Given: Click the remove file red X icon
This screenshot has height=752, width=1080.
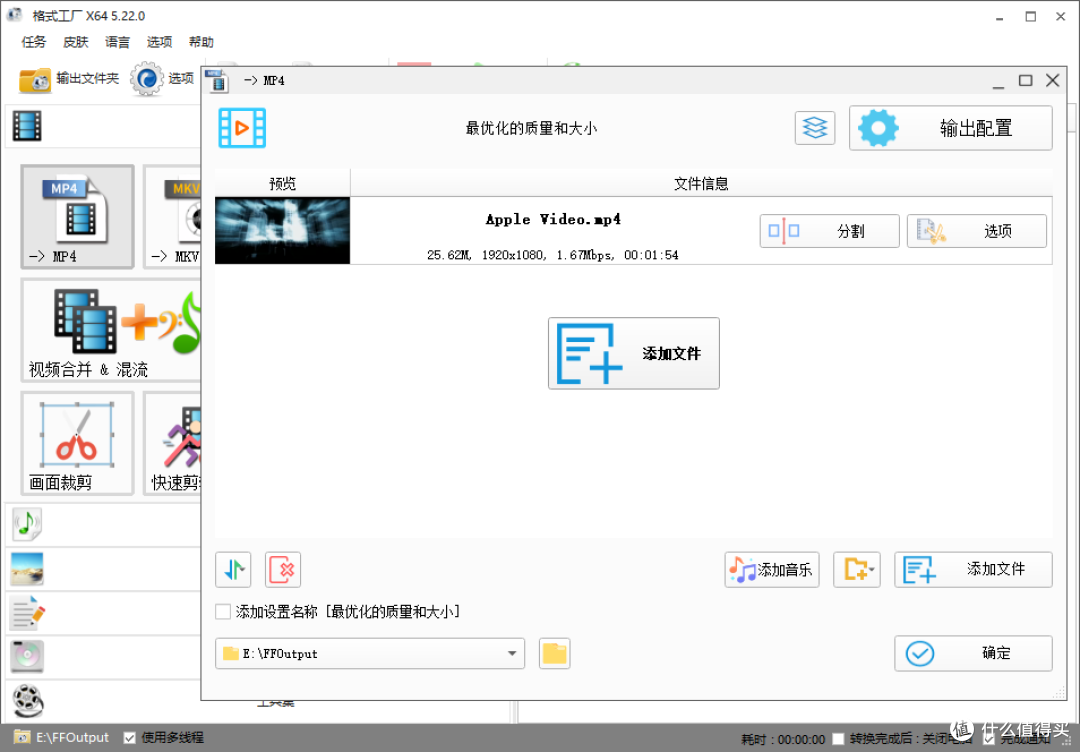Looking at the screenshot, I should [x=282, y=570].
